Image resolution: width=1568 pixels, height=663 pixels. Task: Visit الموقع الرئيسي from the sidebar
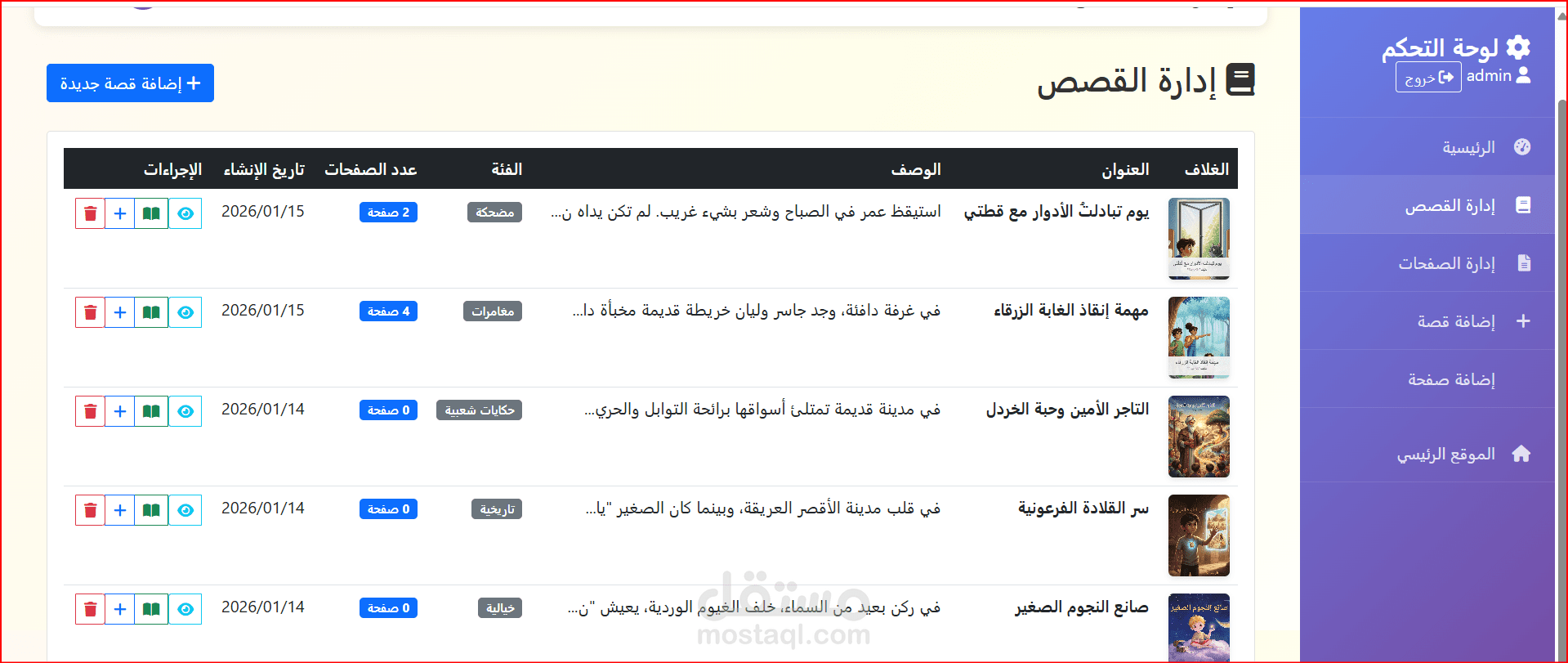1427,454
